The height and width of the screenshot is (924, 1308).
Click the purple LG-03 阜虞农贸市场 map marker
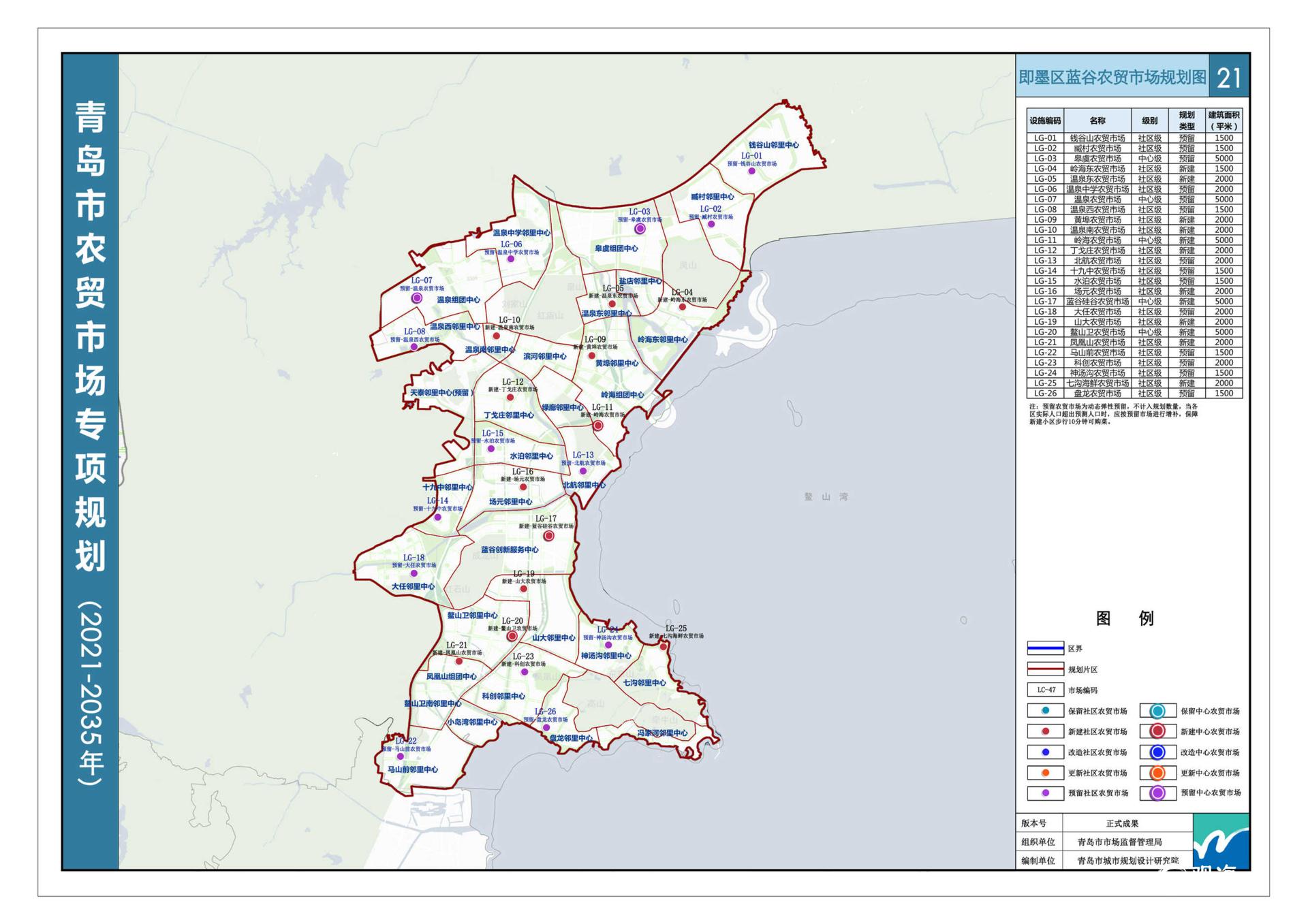point(640,229)
